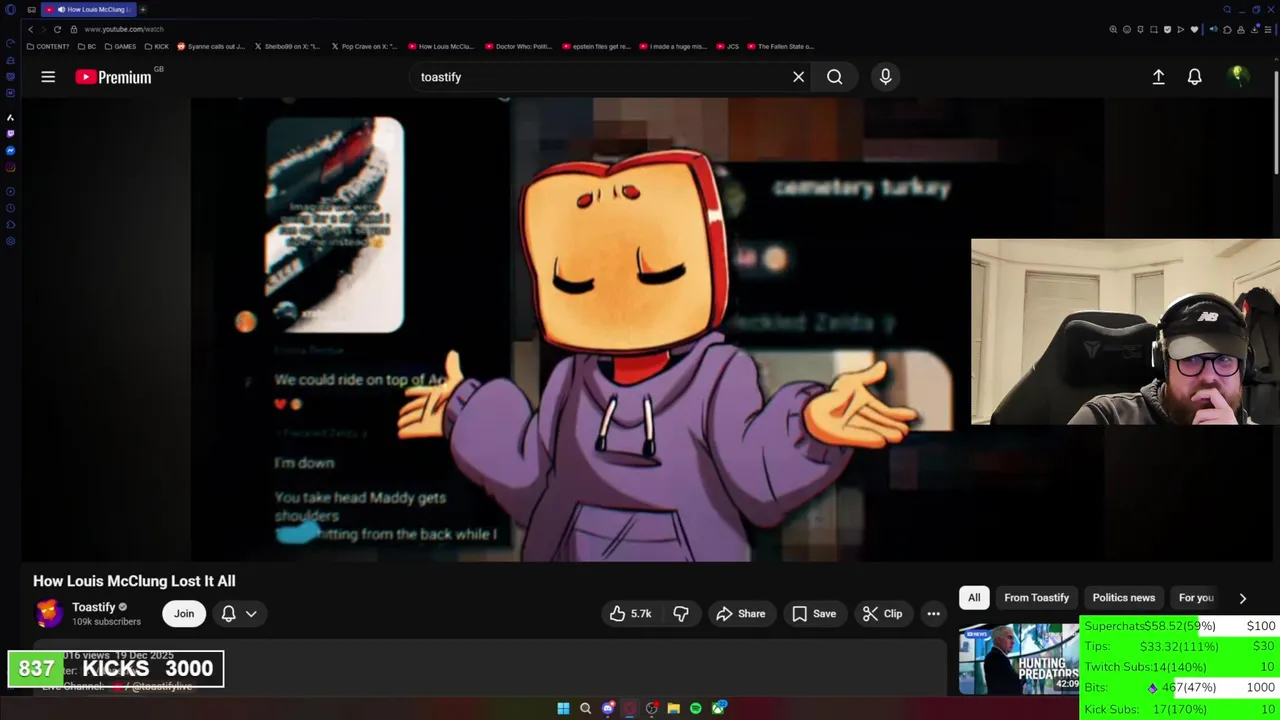Open the Toastify channel avatar
1280x720 pixels.
click(x=49, y=613)
